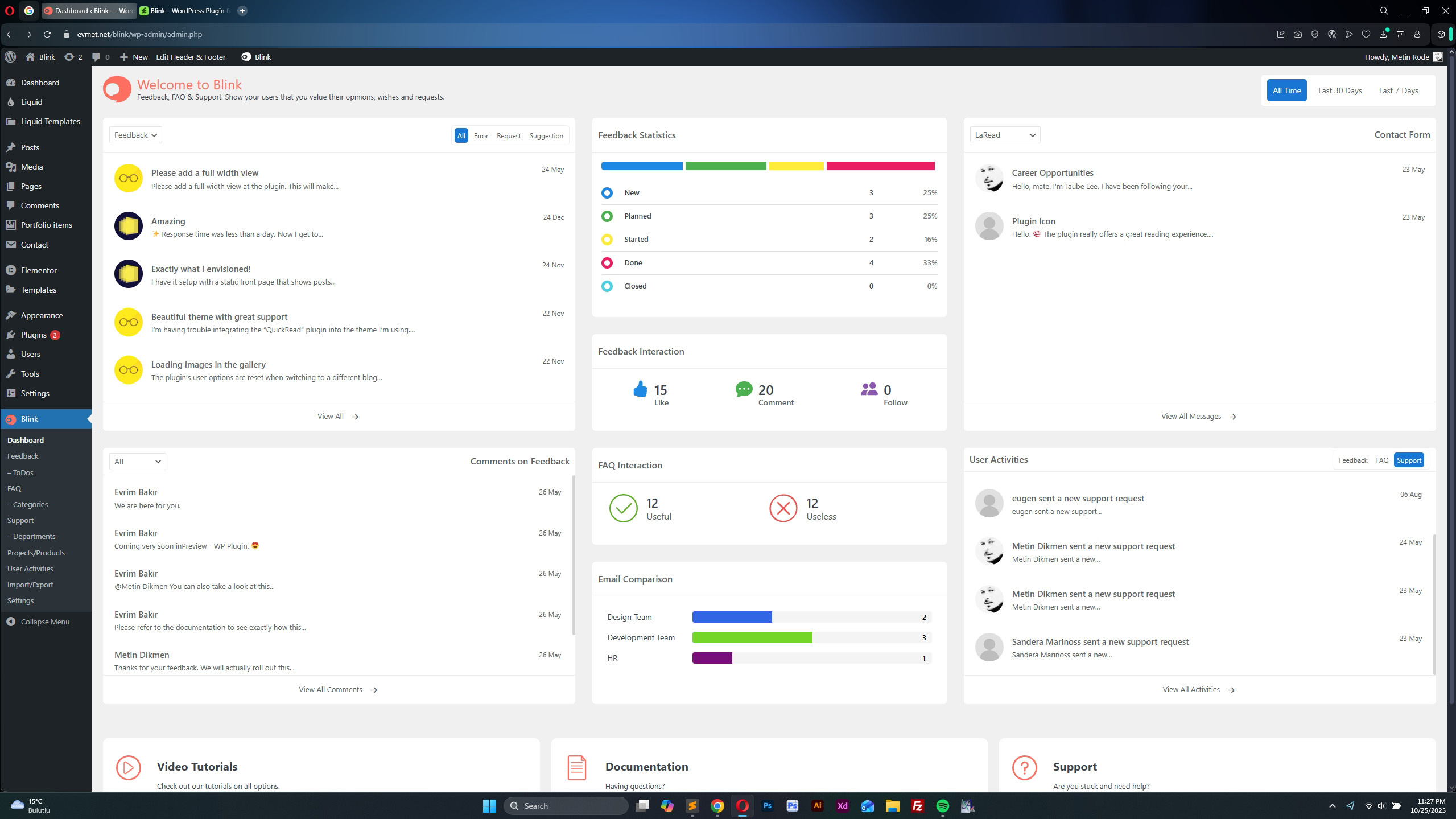The height and width of the screenshot is (819, 1456).
Task: Expand the LaRead contact form dropdown
Action: 1004,135
